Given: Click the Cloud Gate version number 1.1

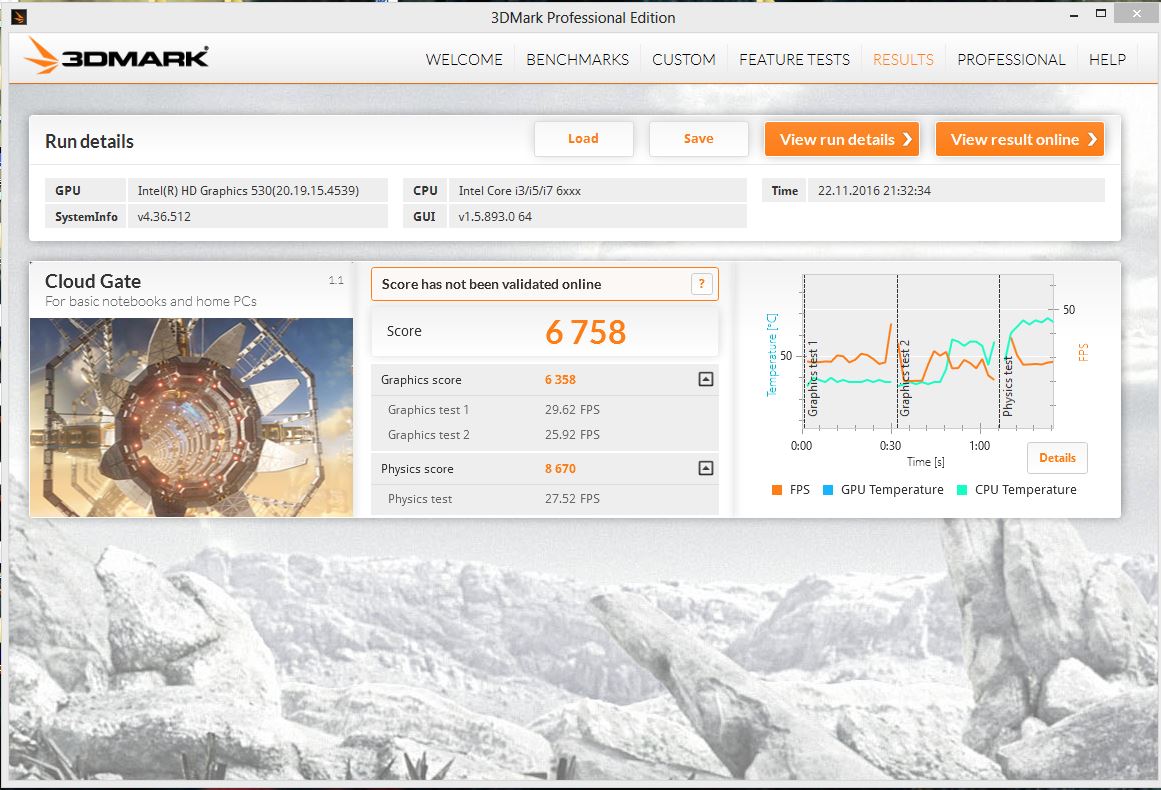Looking at the screenshot, I should coord(336,280).
